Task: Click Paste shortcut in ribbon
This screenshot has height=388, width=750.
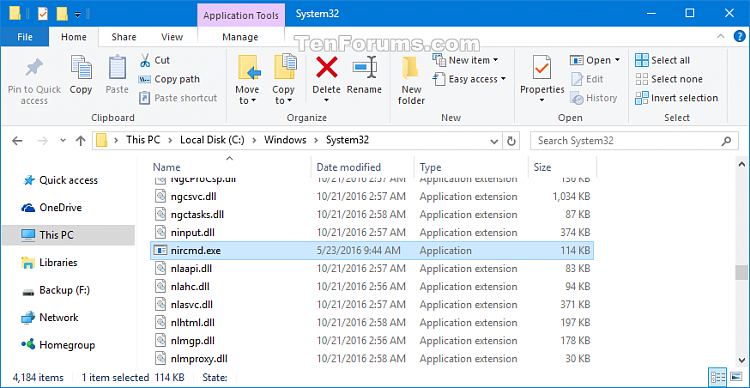Action: pyautogui.click(x=178, y=98)
